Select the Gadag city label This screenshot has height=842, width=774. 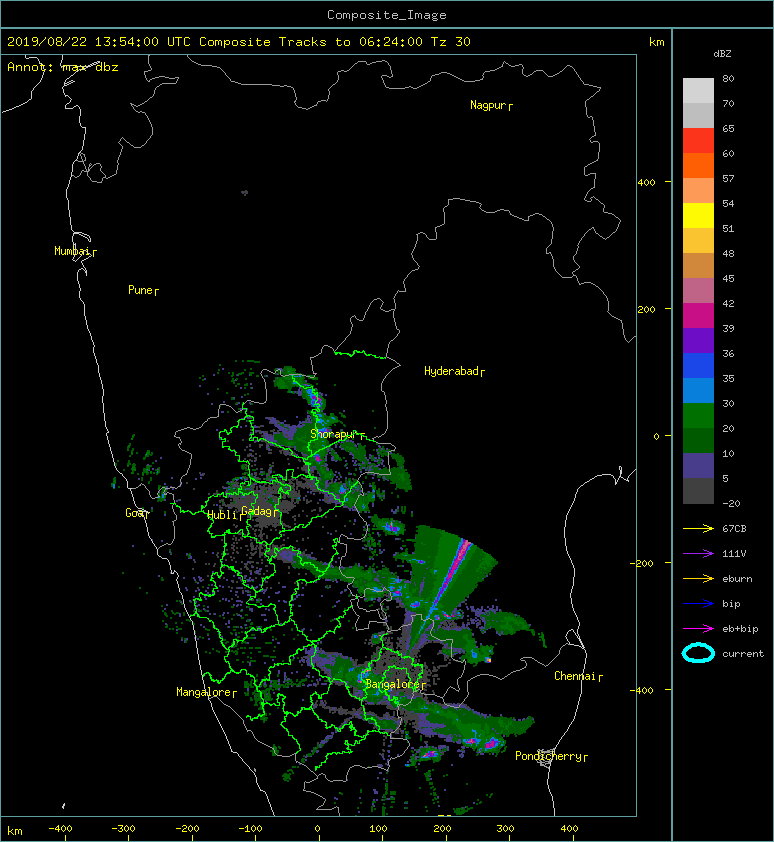pos(257,511)
